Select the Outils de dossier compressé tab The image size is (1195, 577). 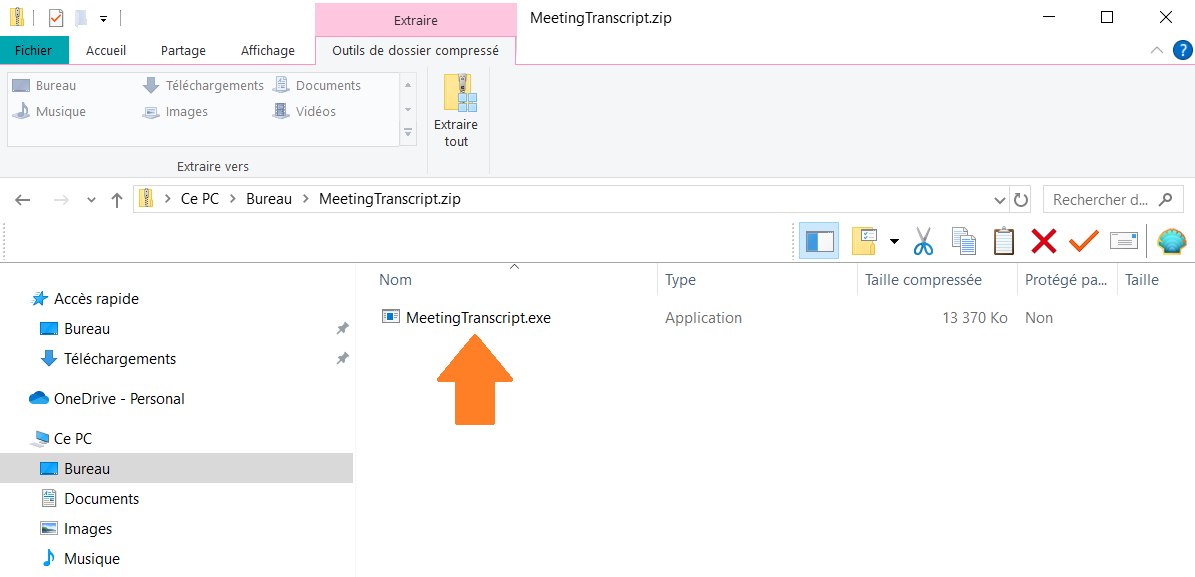pos(415,50)
